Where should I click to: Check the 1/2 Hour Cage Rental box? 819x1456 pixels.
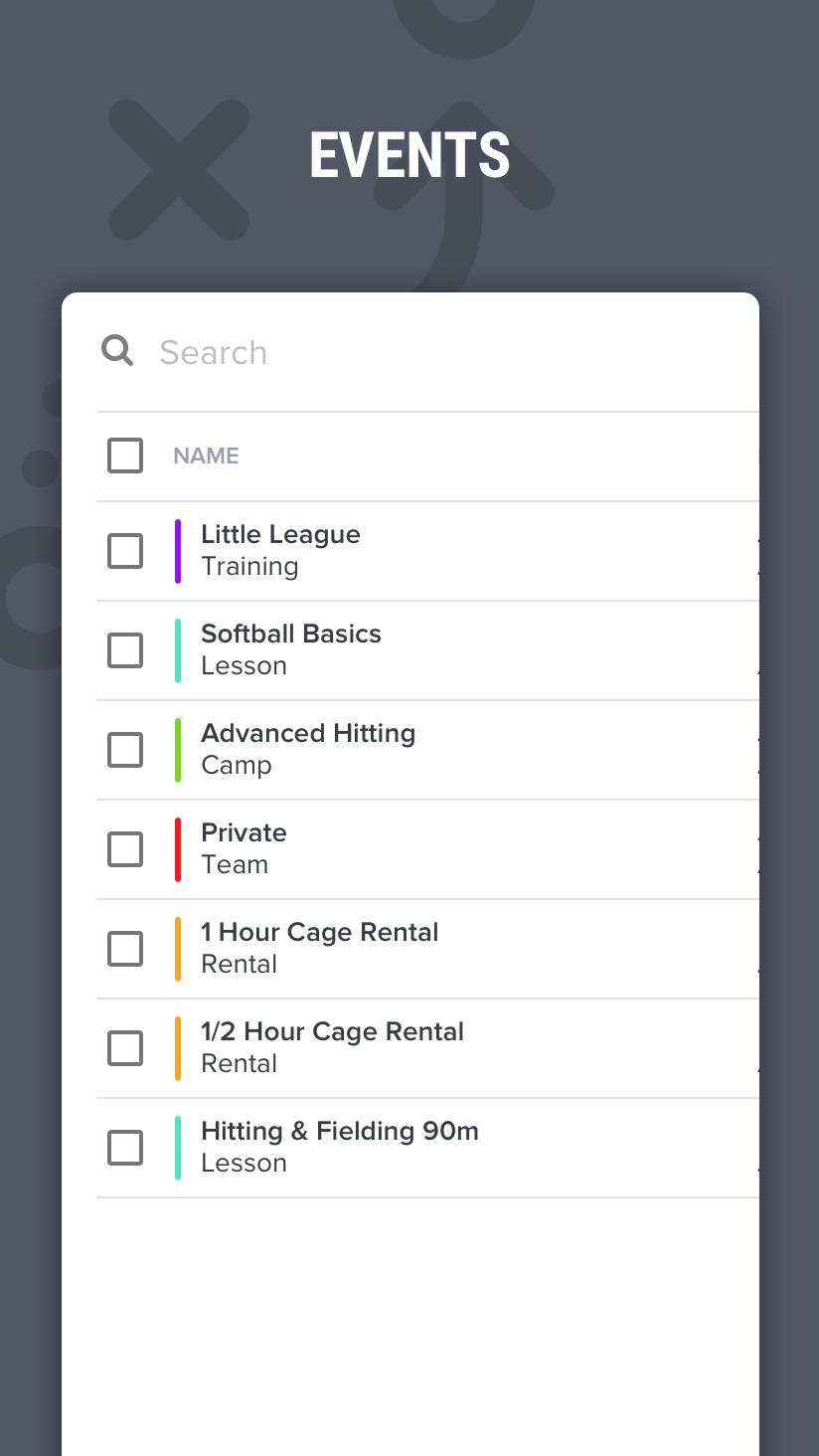point(125,1048)
